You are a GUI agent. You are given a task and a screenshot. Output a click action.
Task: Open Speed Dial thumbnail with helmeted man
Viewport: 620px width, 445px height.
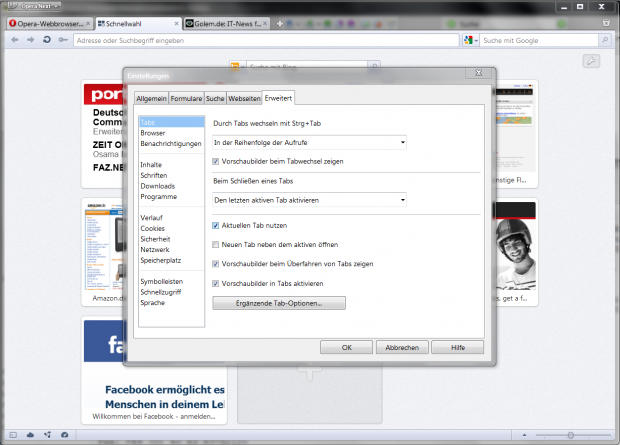click(x=516, y=252)
